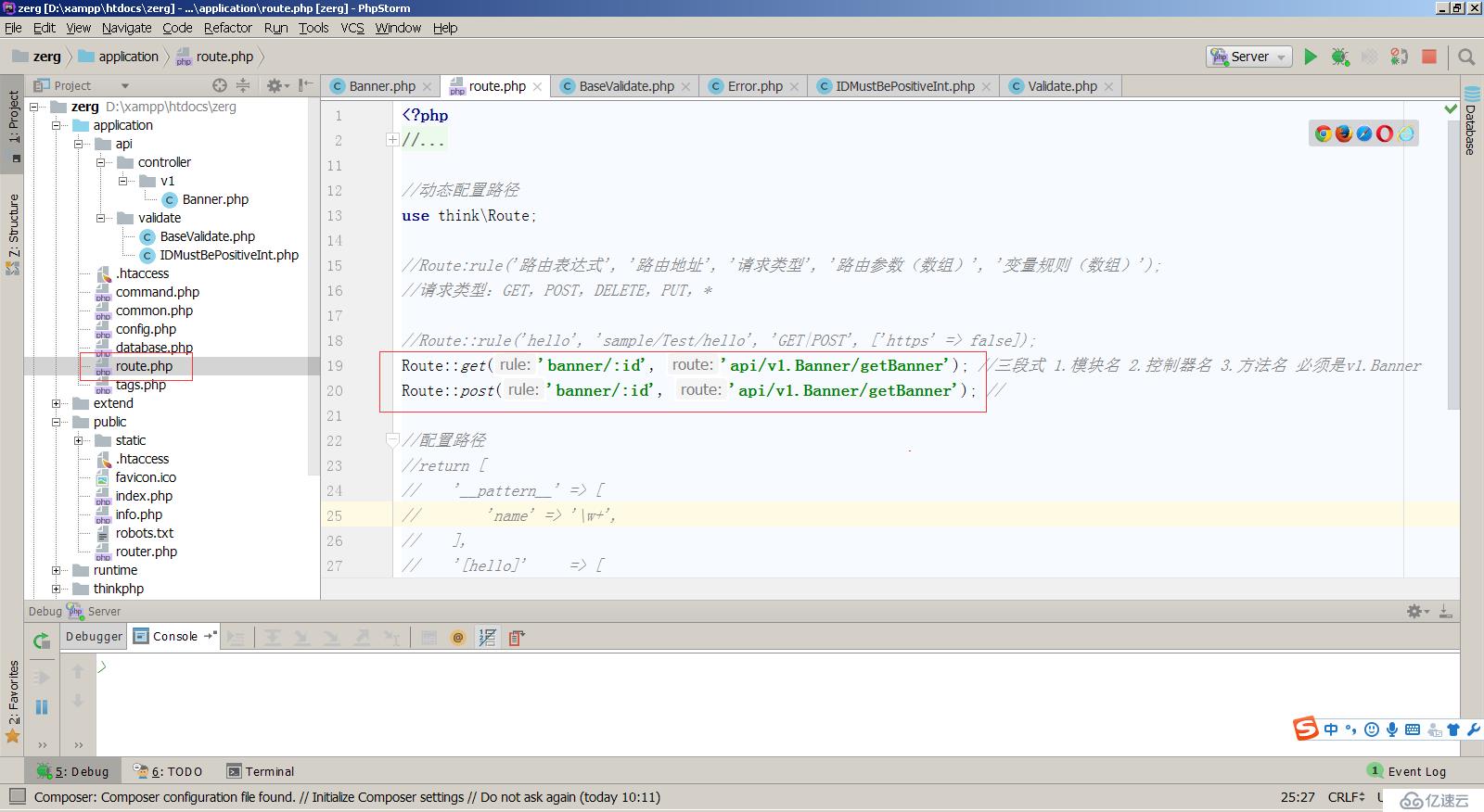Viewport: 1484px width, 812px height.
Task: Hide the Project tool window
Action: tap(305, 85)
